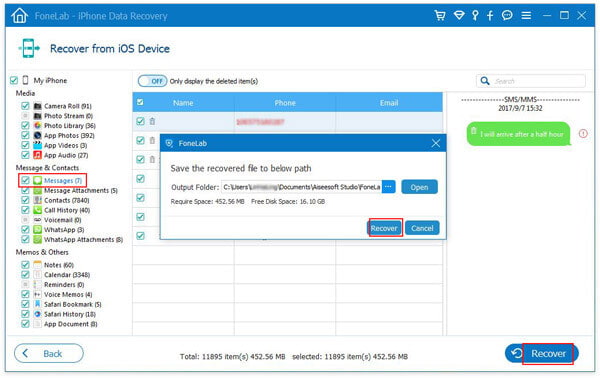Screen dimensions: 600x378
Task: Click the Open button in the dialog
Action: 419,187
